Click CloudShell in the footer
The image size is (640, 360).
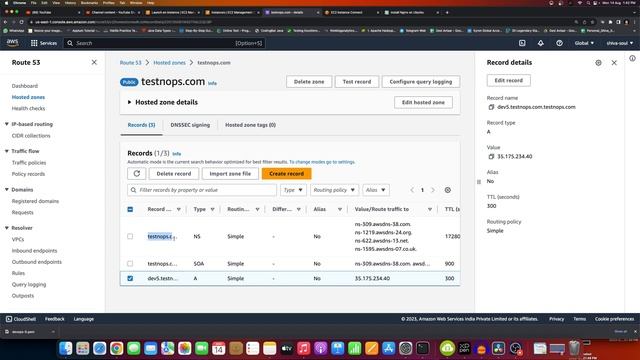(x=21, y=319)
